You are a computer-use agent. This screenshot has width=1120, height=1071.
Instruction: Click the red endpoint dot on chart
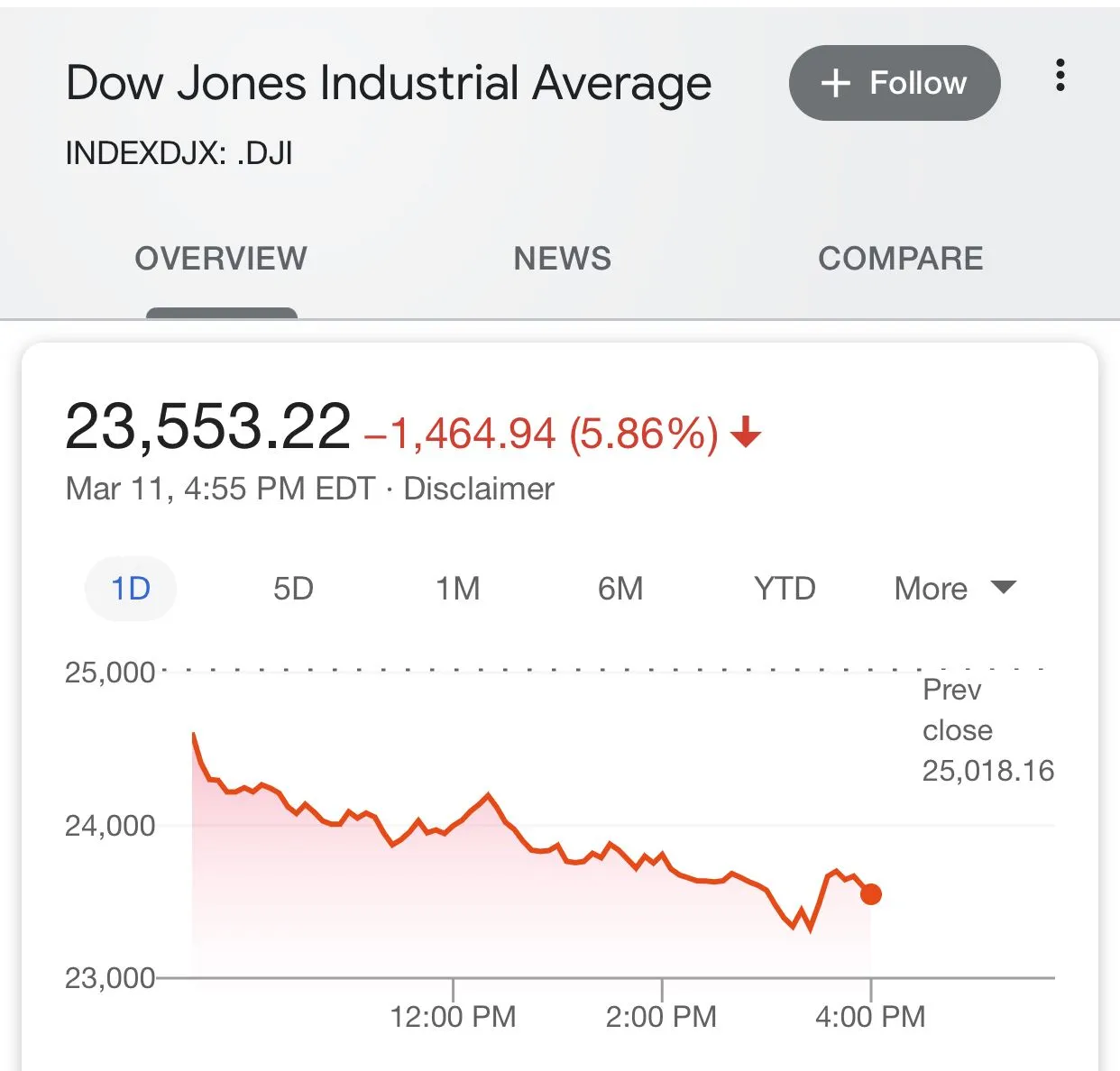tap(871, 894)
